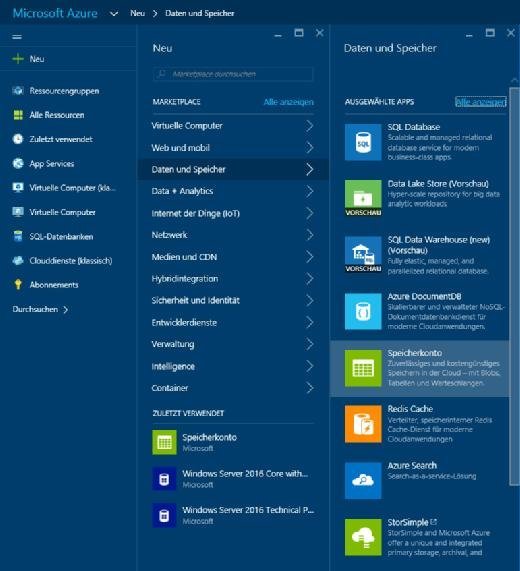
Task: Expand Sicherheit und Identität chevron
Action: pos(310,300)
